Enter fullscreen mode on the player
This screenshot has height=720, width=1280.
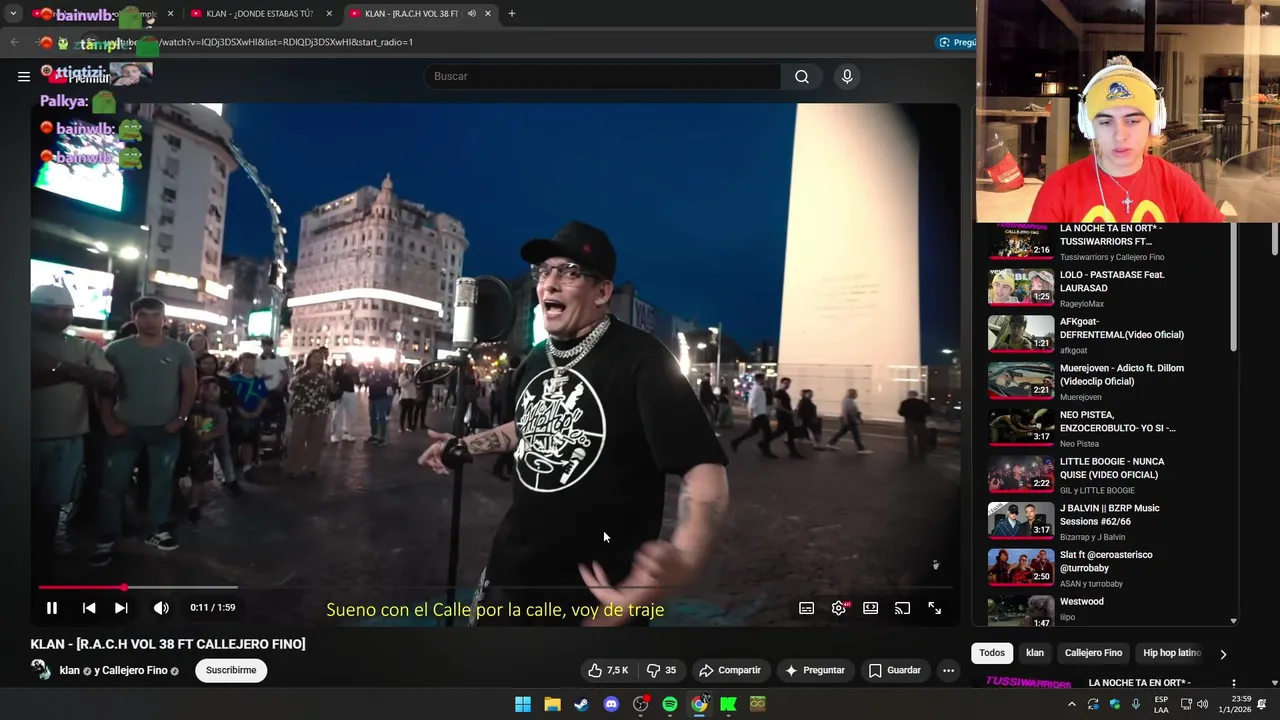934,608
